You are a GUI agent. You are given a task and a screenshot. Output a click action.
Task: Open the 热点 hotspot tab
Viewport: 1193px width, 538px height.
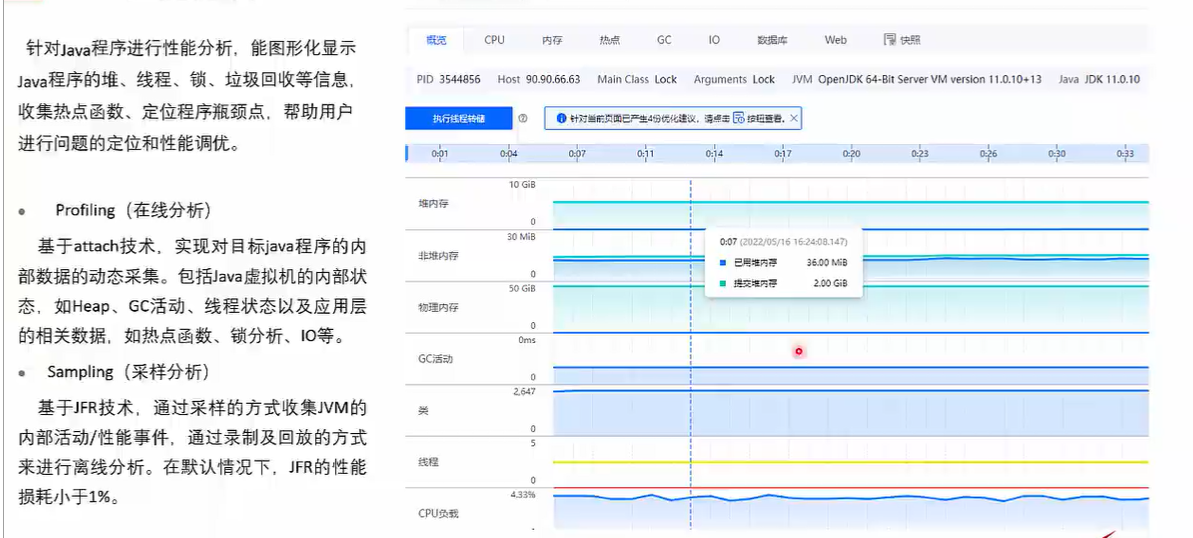[x=609, y=40]
